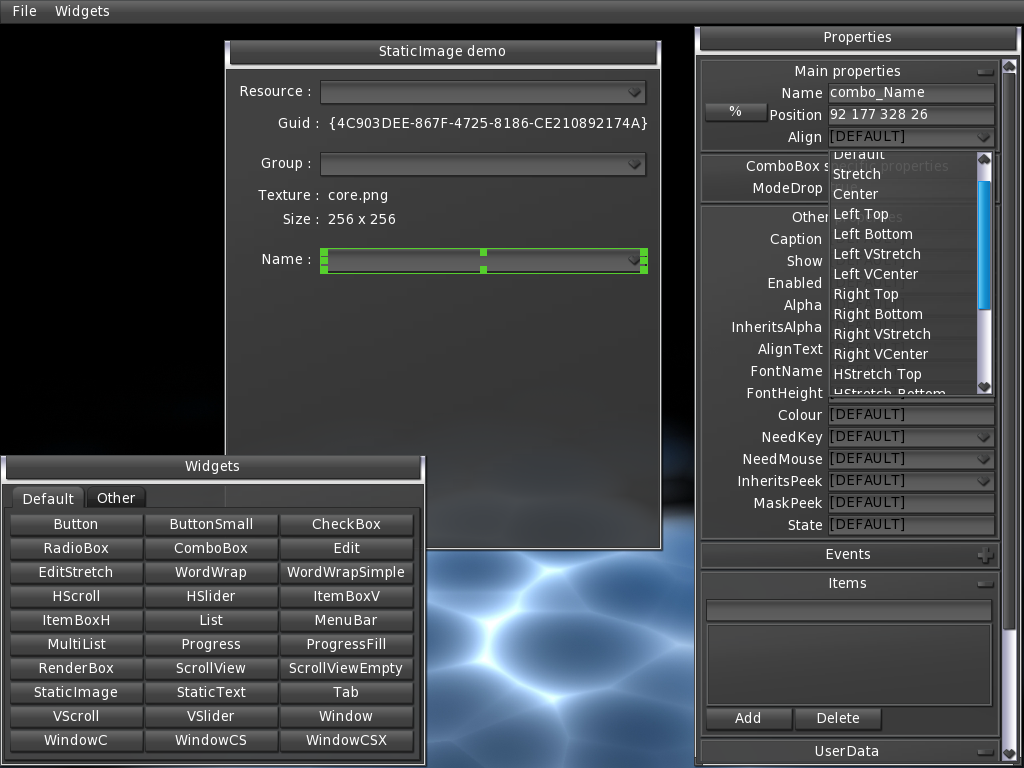Collapse the UserData section
Viewport: 1024px width, 768px height.
click(985, 752)
